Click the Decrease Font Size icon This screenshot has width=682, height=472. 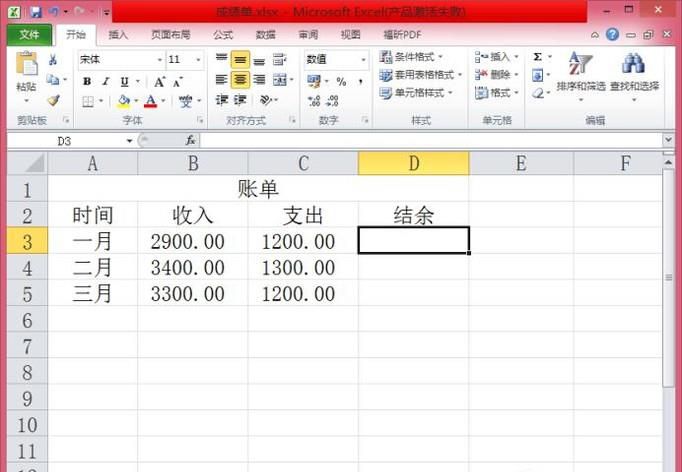(x=178, y=82)
